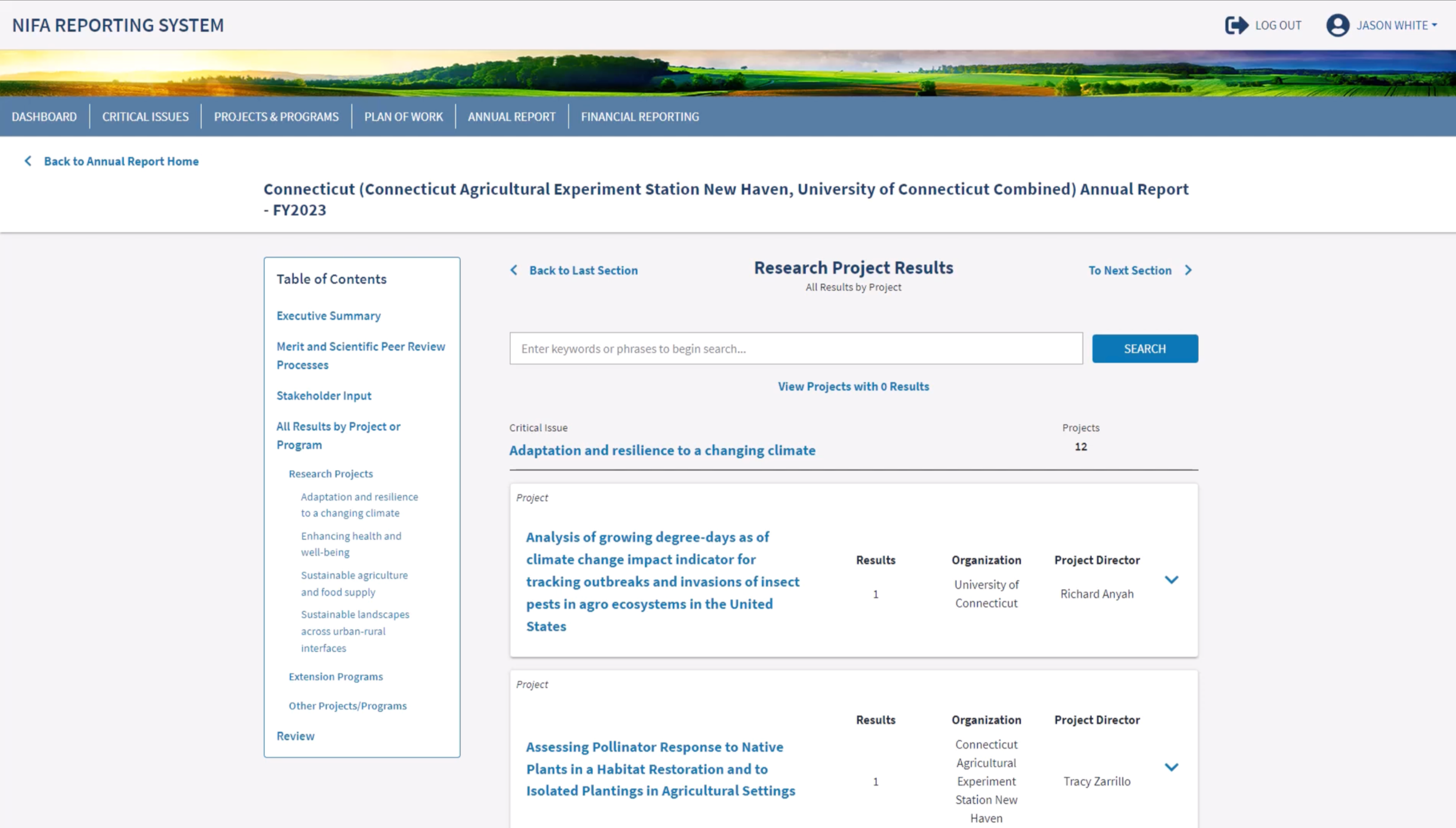Expand the growing degree-days project row
The height and width of the screenshot is (828, 1456).
[1171, 580]
